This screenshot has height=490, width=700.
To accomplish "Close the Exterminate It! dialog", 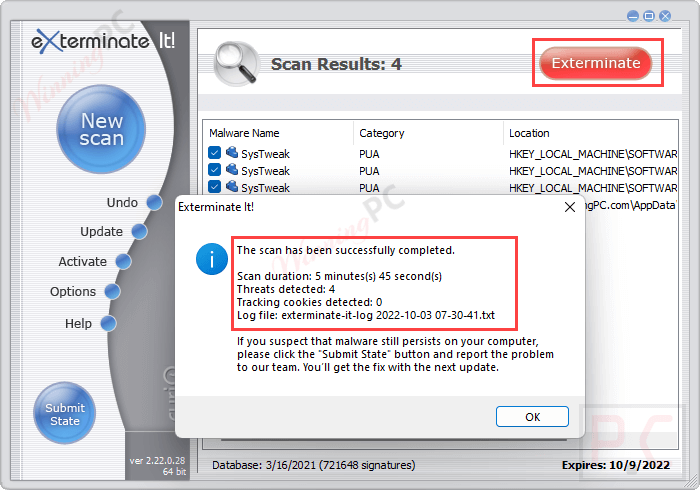I will point(570,207).
